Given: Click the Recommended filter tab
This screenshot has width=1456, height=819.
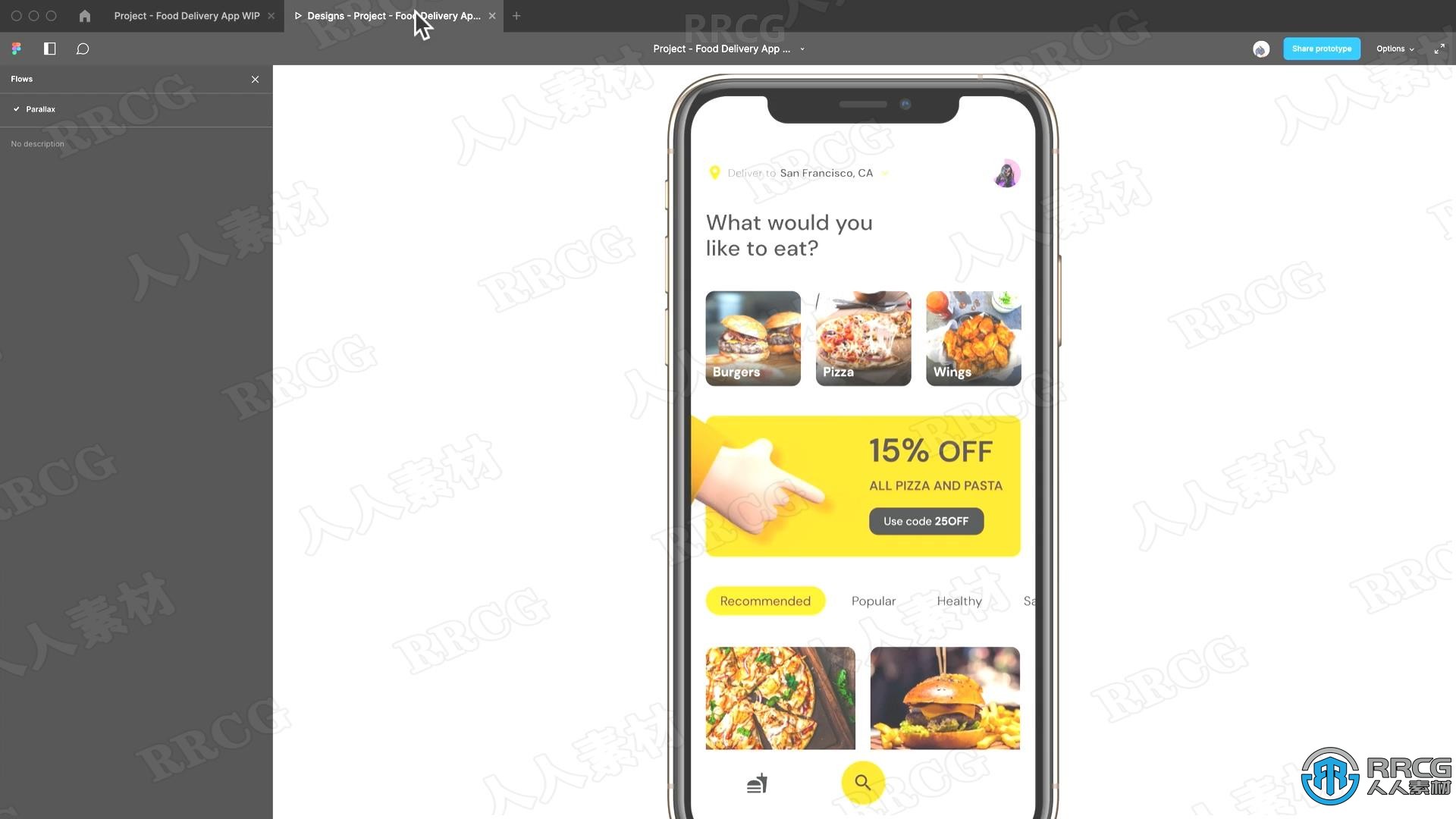Looking at the screenshot, I should 765,601.
